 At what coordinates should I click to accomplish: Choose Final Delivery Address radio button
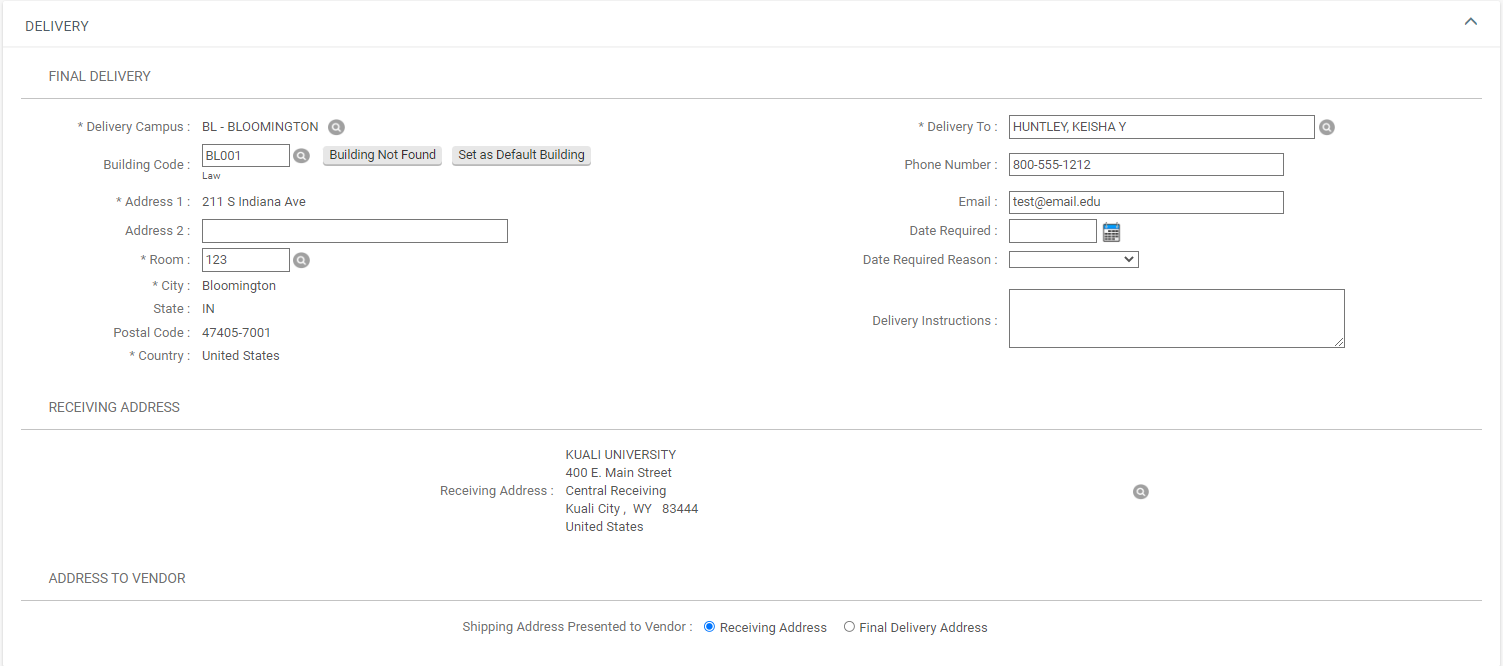[849, 627]
